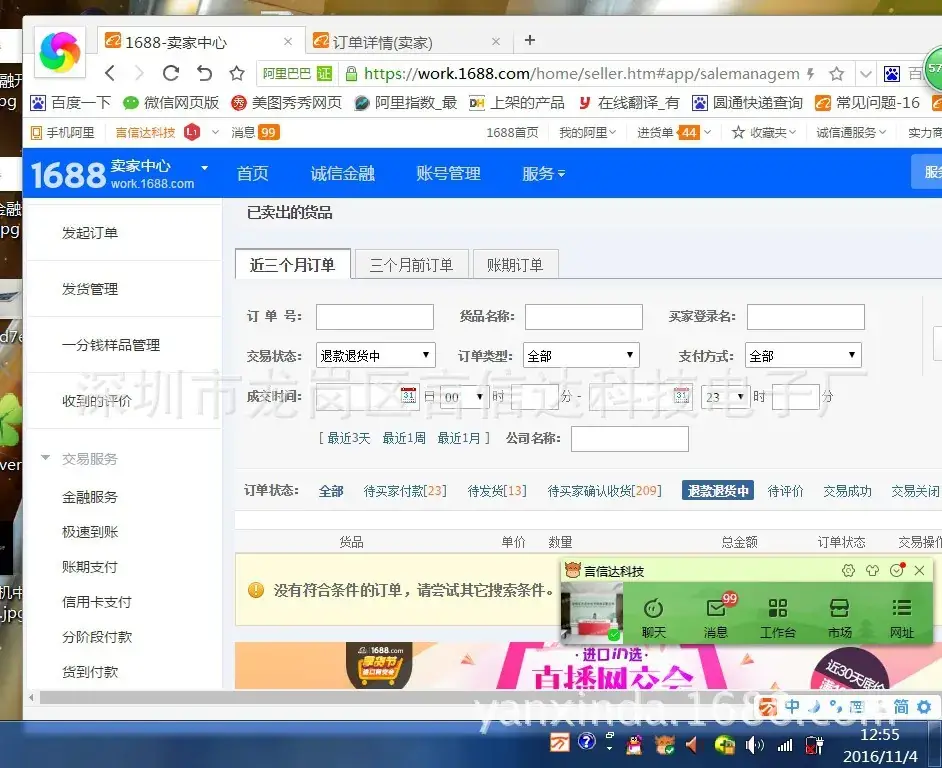Click the volume speaker icon in the system tray
The width and height of the screenshot is (942, 768).
tap(754, 746)
